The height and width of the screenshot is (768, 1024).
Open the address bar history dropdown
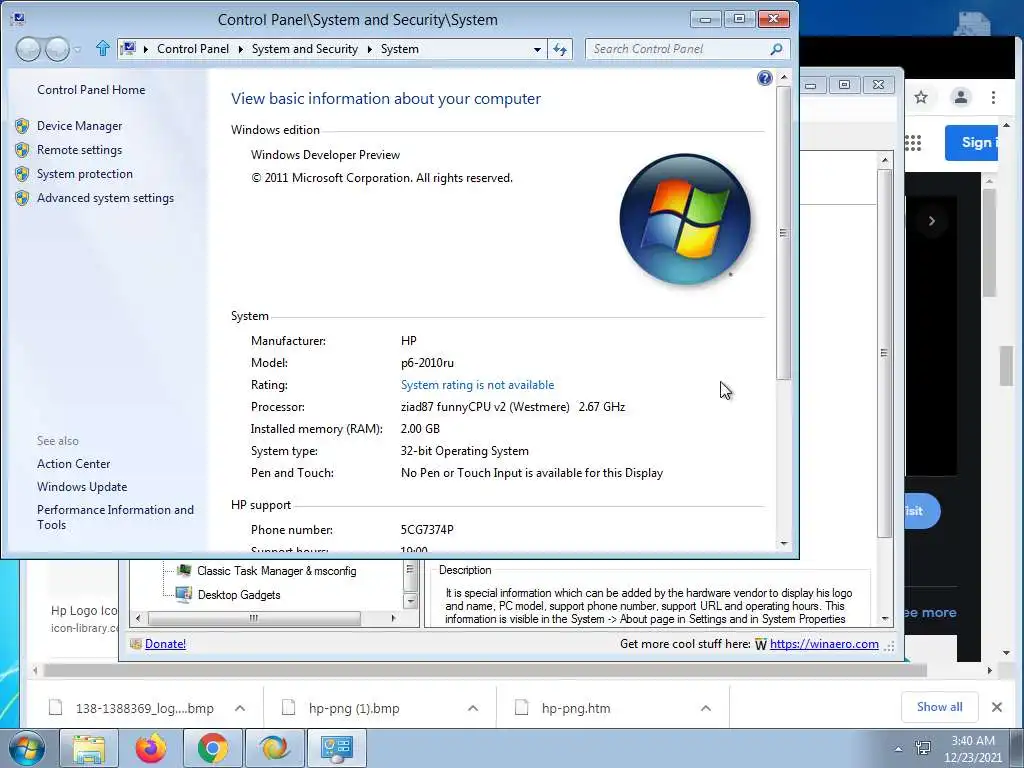coord(537,49)
